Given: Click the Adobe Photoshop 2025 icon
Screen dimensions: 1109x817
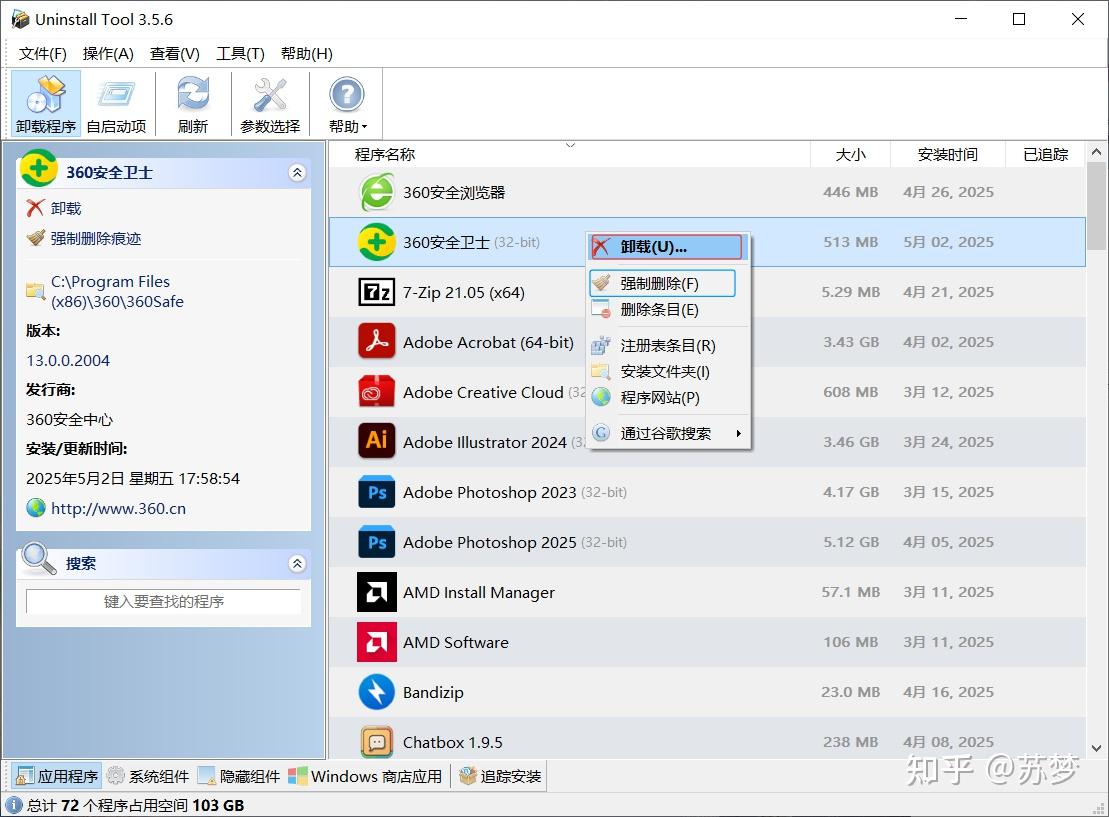Looking at the screenshot, I should click(x=376, y=542).
